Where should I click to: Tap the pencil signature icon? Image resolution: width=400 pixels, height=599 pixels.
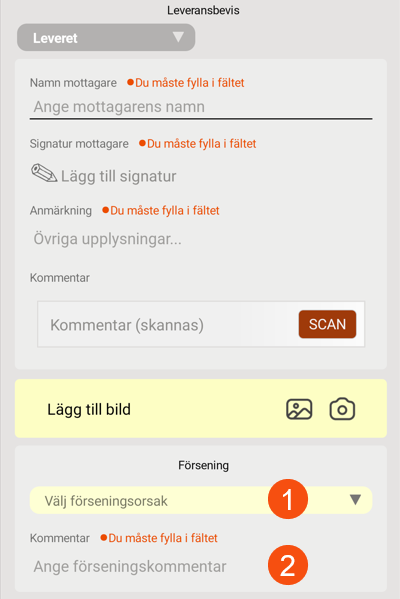click(44, 173)
